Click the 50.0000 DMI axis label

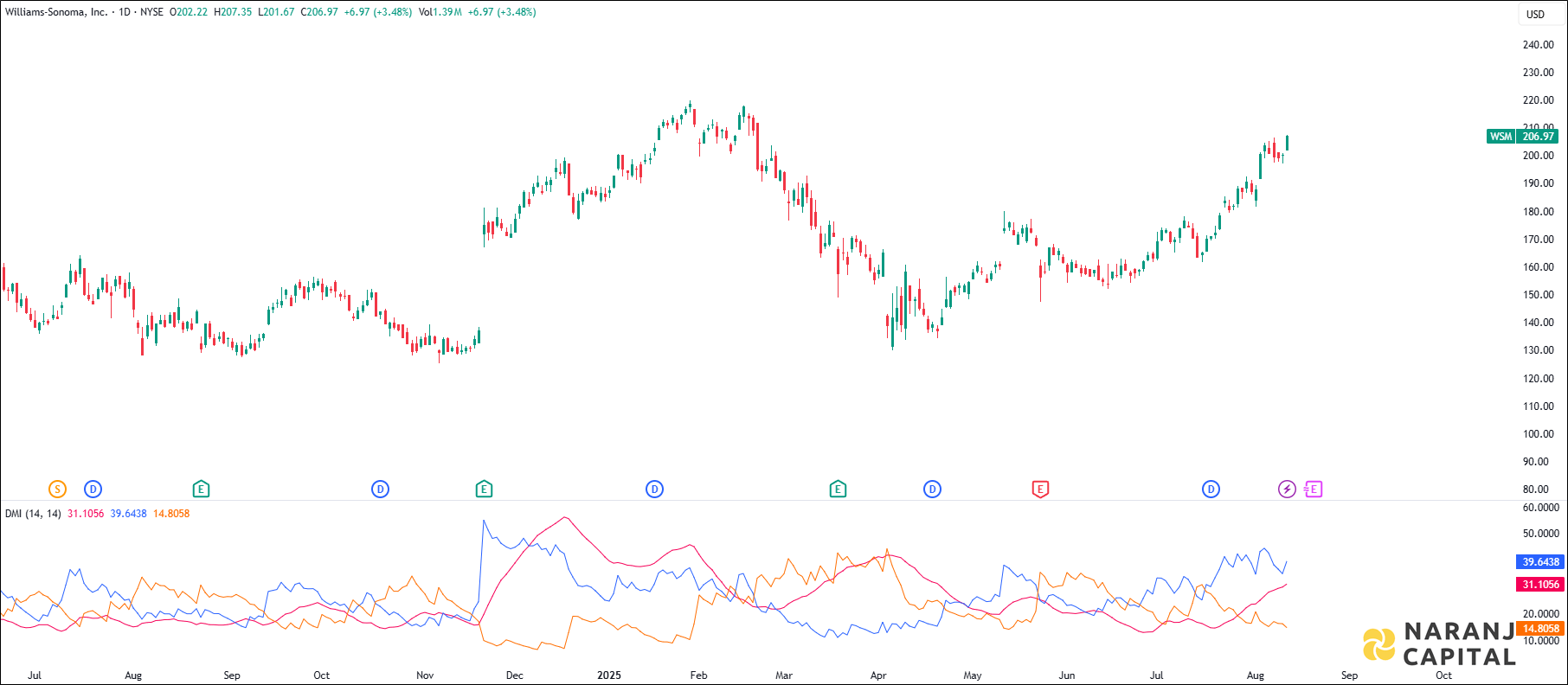coord(1541,534)
